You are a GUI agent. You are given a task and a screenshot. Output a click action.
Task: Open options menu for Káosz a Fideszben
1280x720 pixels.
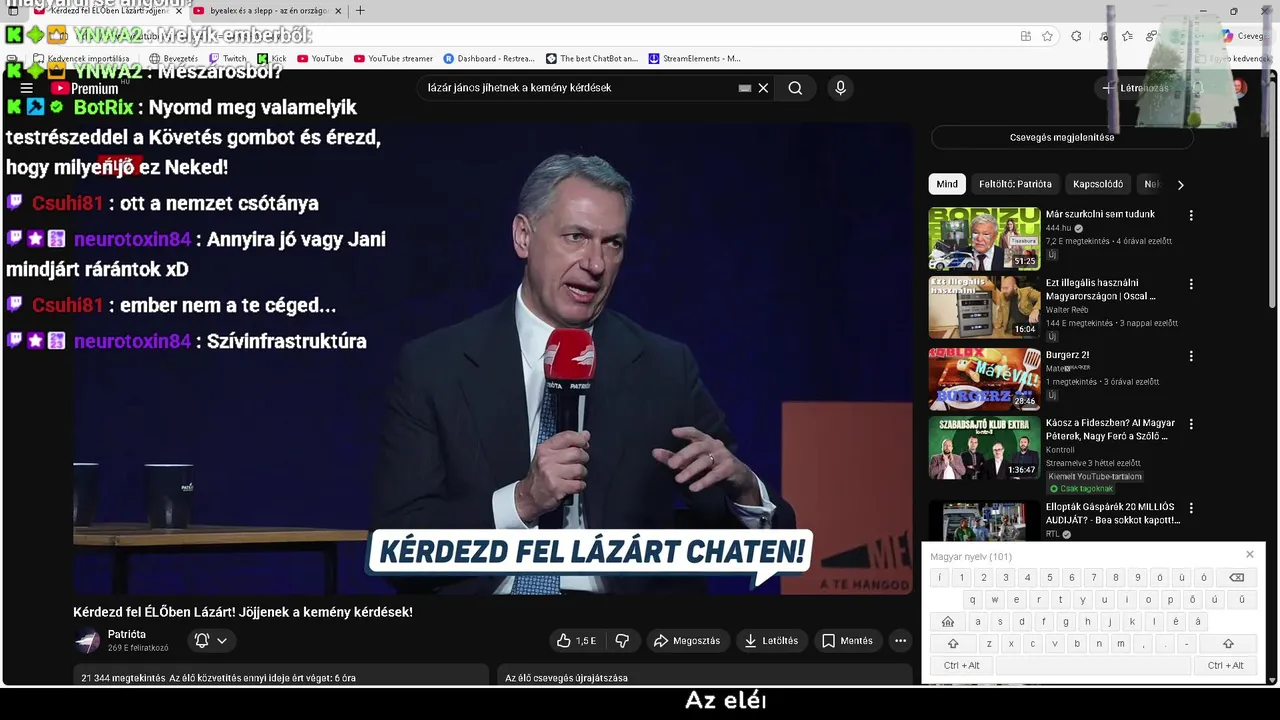coord(1191,424)
